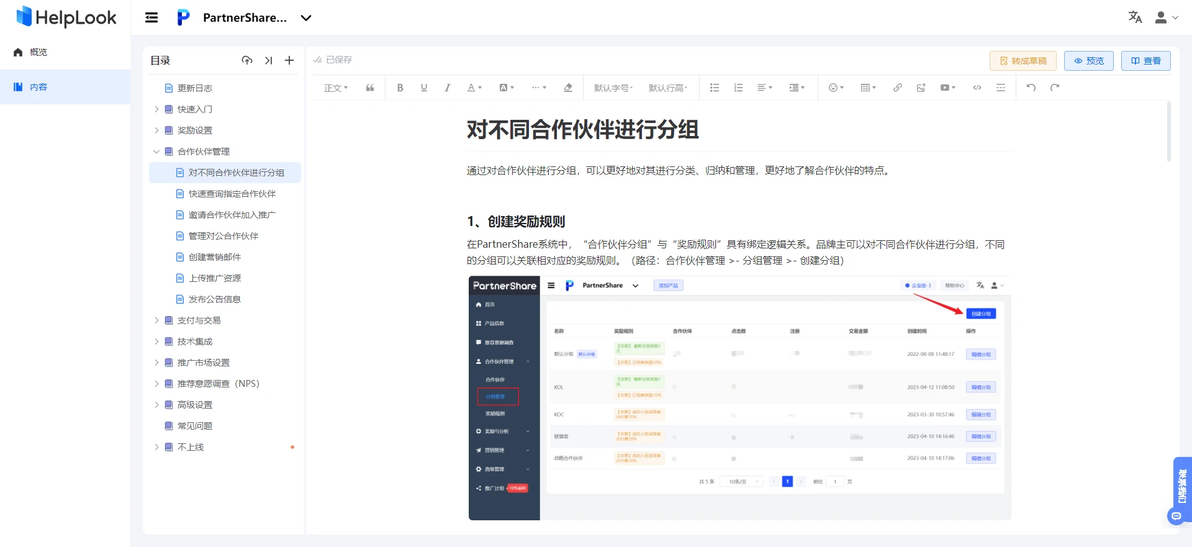Viewport: 1192px width, 547px height.
Task: Open the 默认行高 line height dropdown
Action: (667, 88)
